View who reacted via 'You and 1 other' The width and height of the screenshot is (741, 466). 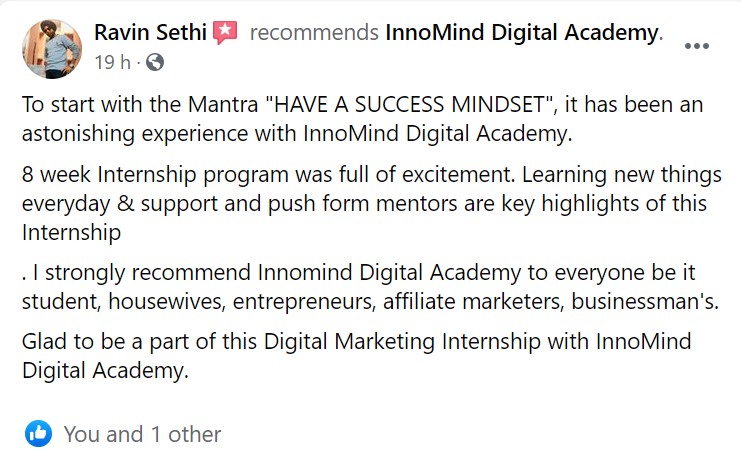(x=142, y=434)
